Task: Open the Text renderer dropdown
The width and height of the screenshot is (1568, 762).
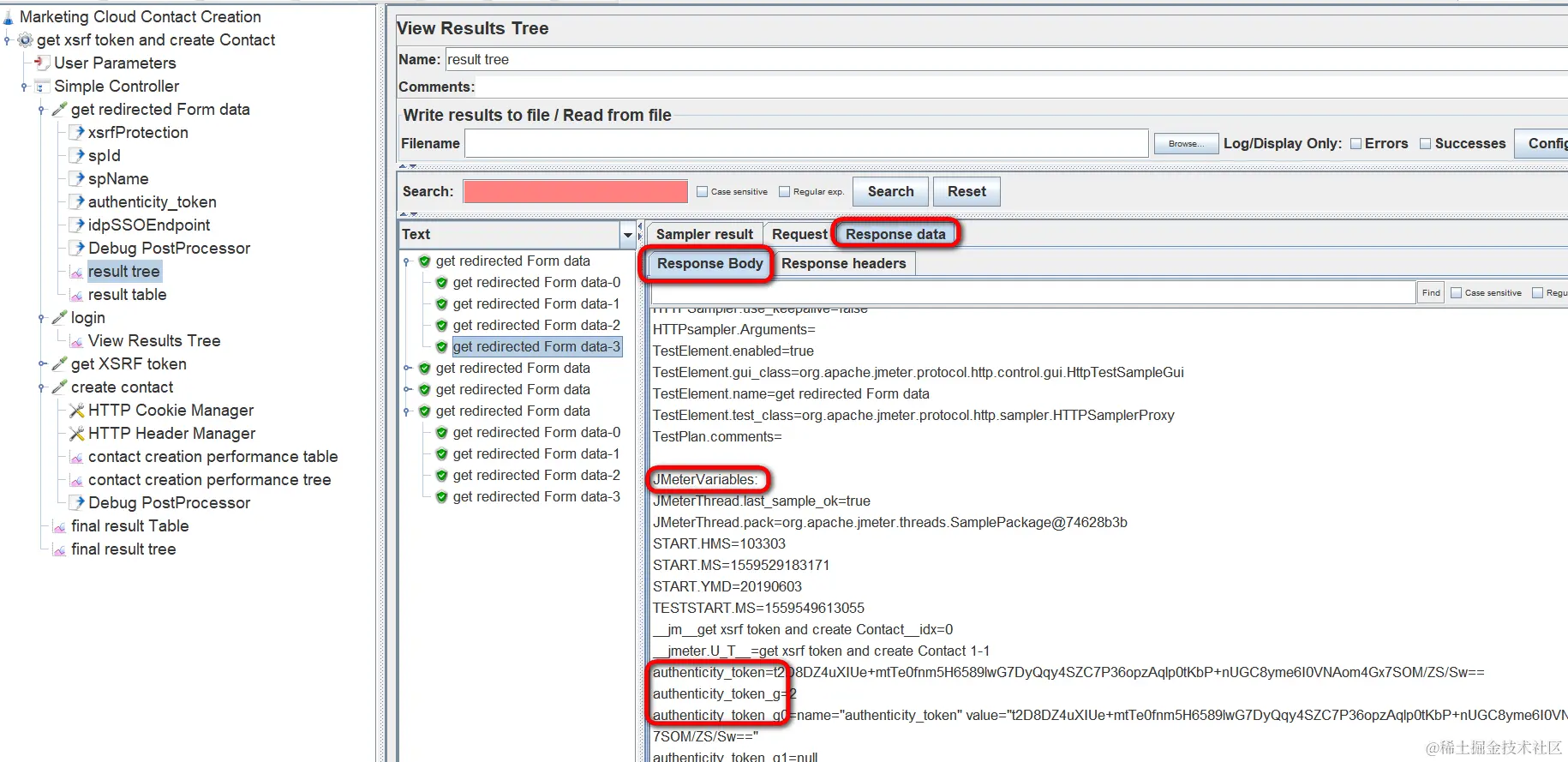Action: point(627,235)
